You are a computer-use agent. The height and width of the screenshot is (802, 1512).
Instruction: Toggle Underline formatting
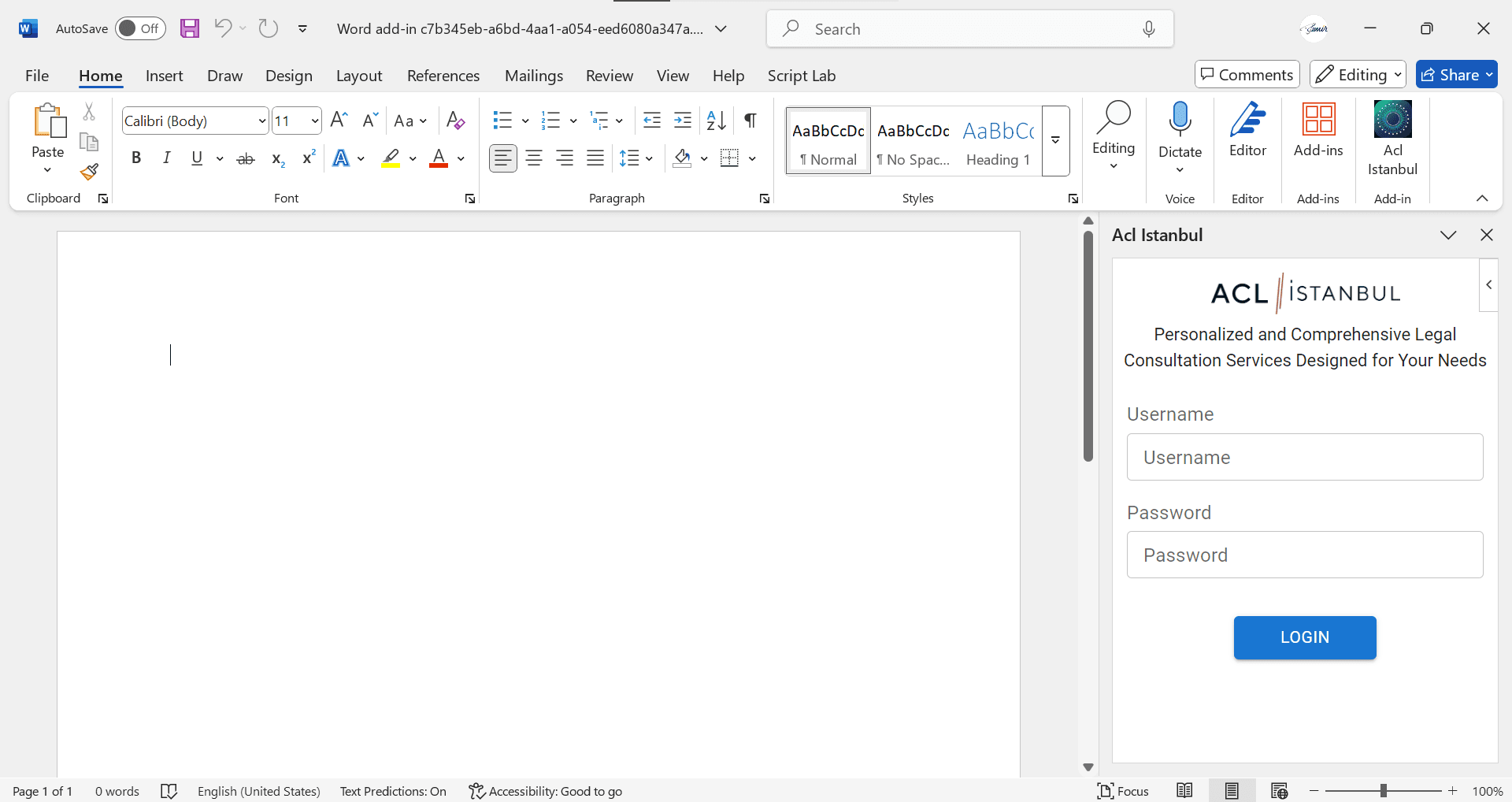click(x=197, y=158)
